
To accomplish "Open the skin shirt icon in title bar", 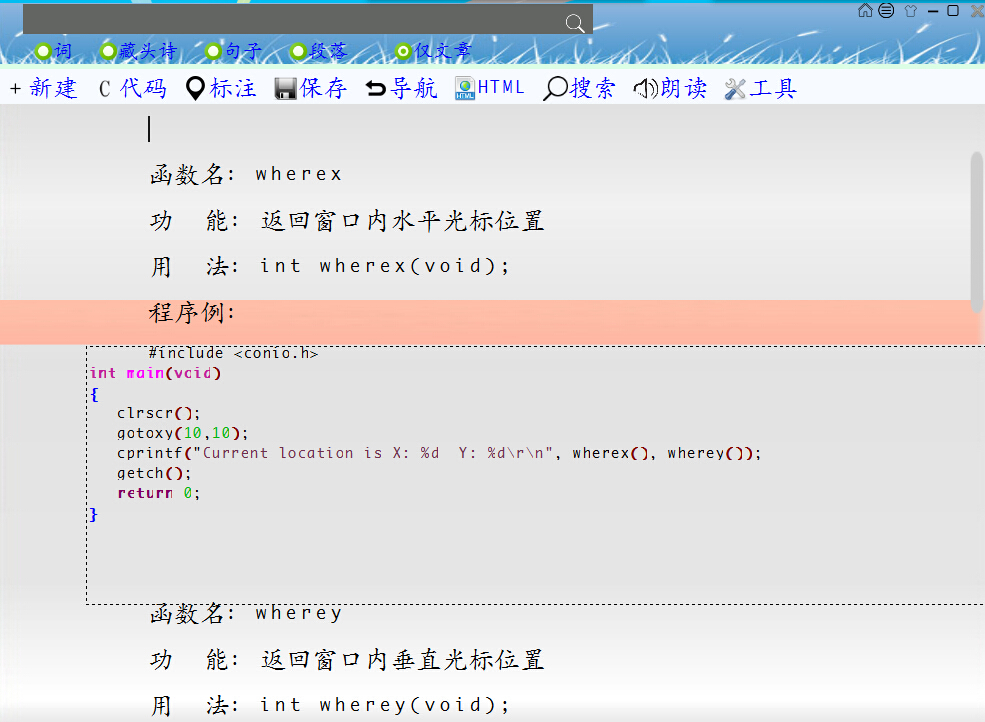I will (911, 11).
